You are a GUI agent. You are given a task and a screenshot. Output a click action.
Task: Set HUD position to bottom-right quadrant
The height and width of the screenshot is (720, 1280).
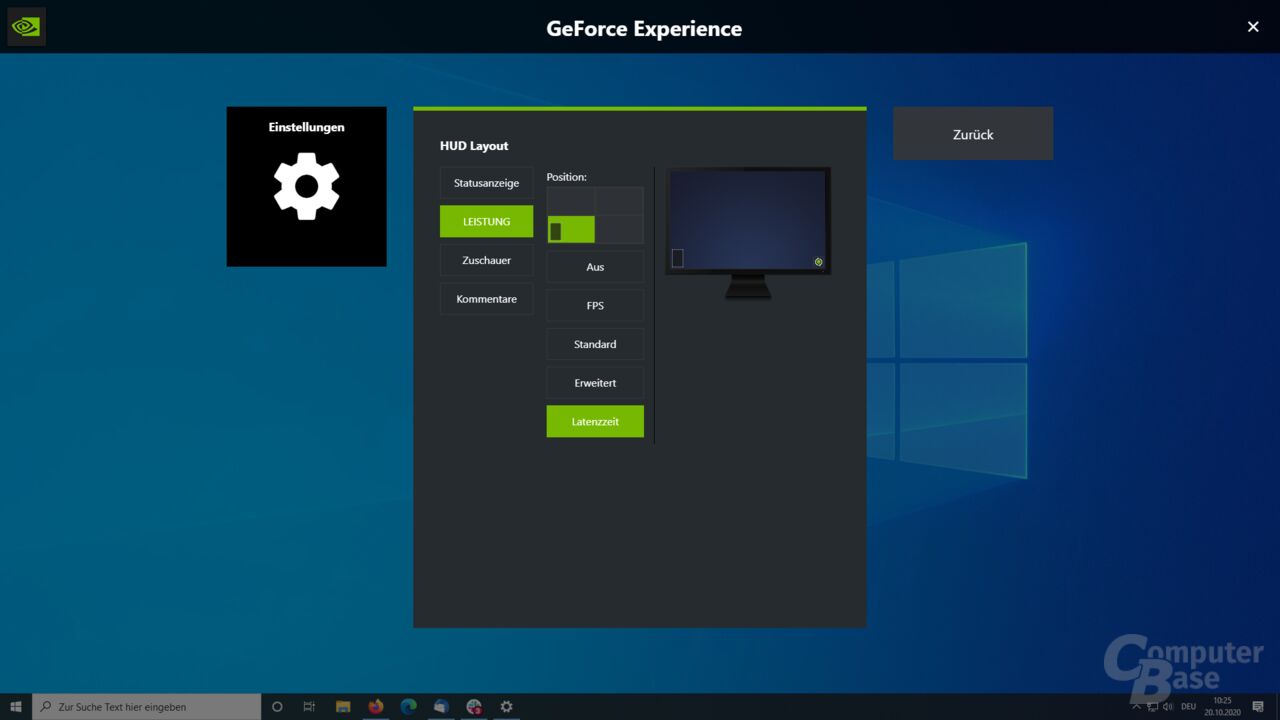coord(620,229)
